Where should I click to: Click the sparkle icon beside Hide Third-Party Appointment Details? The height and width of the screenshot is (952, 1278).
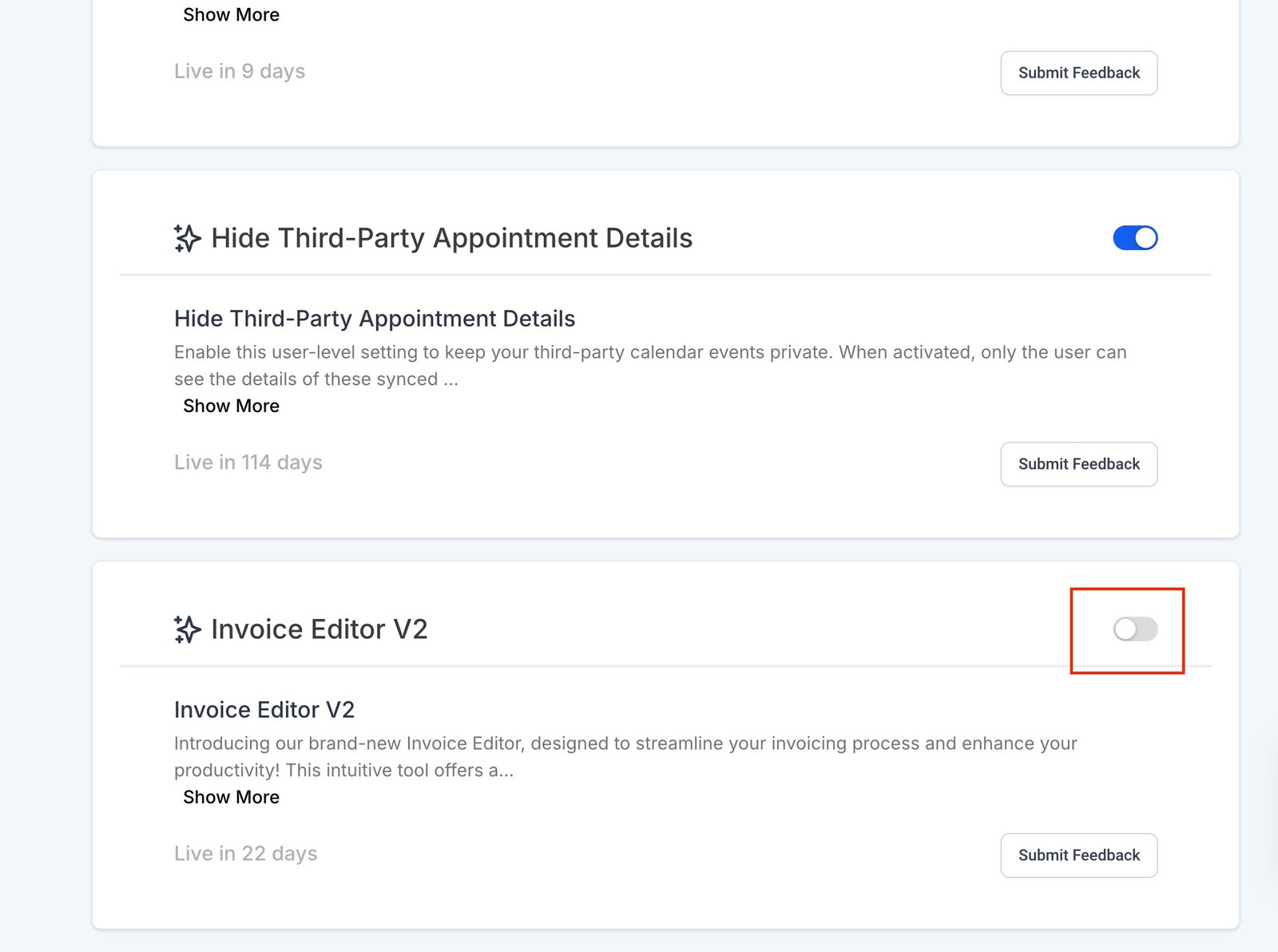[187, 238]
